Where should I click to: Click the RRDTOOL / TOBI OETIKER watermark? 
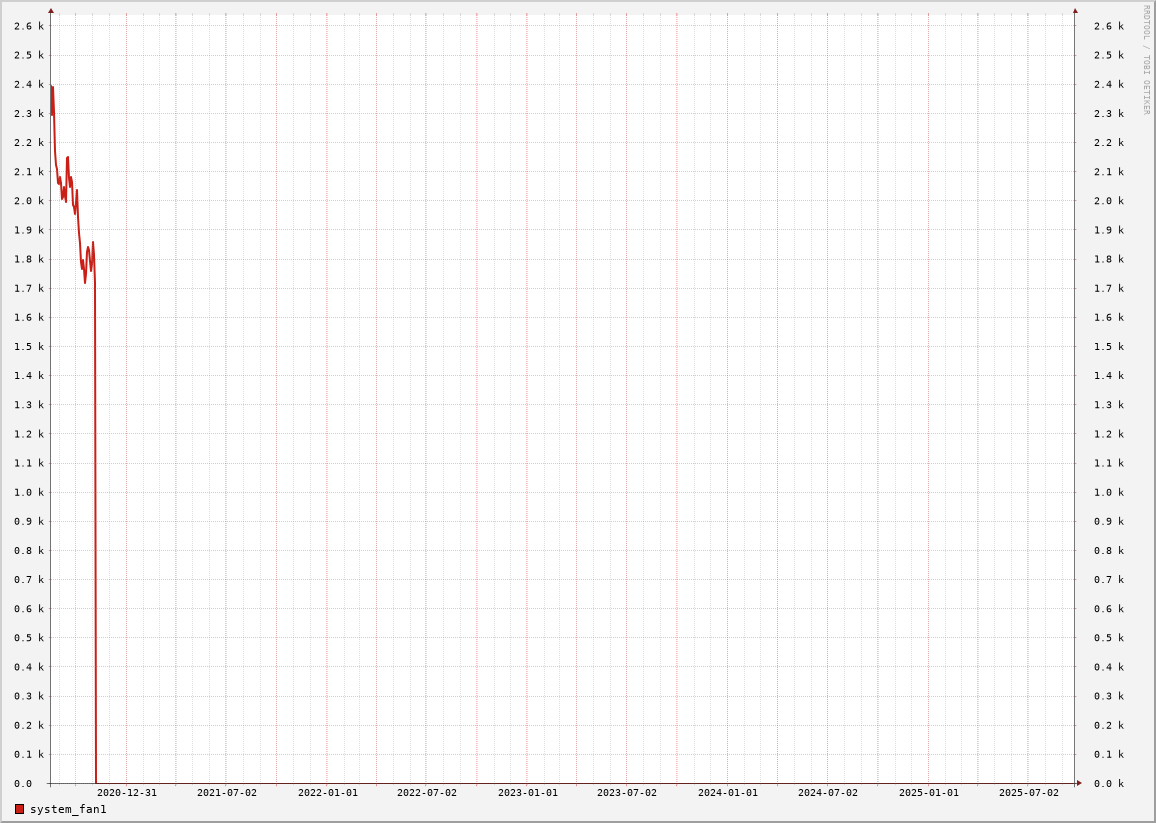pyautogui.click(x=1147, y=59)
